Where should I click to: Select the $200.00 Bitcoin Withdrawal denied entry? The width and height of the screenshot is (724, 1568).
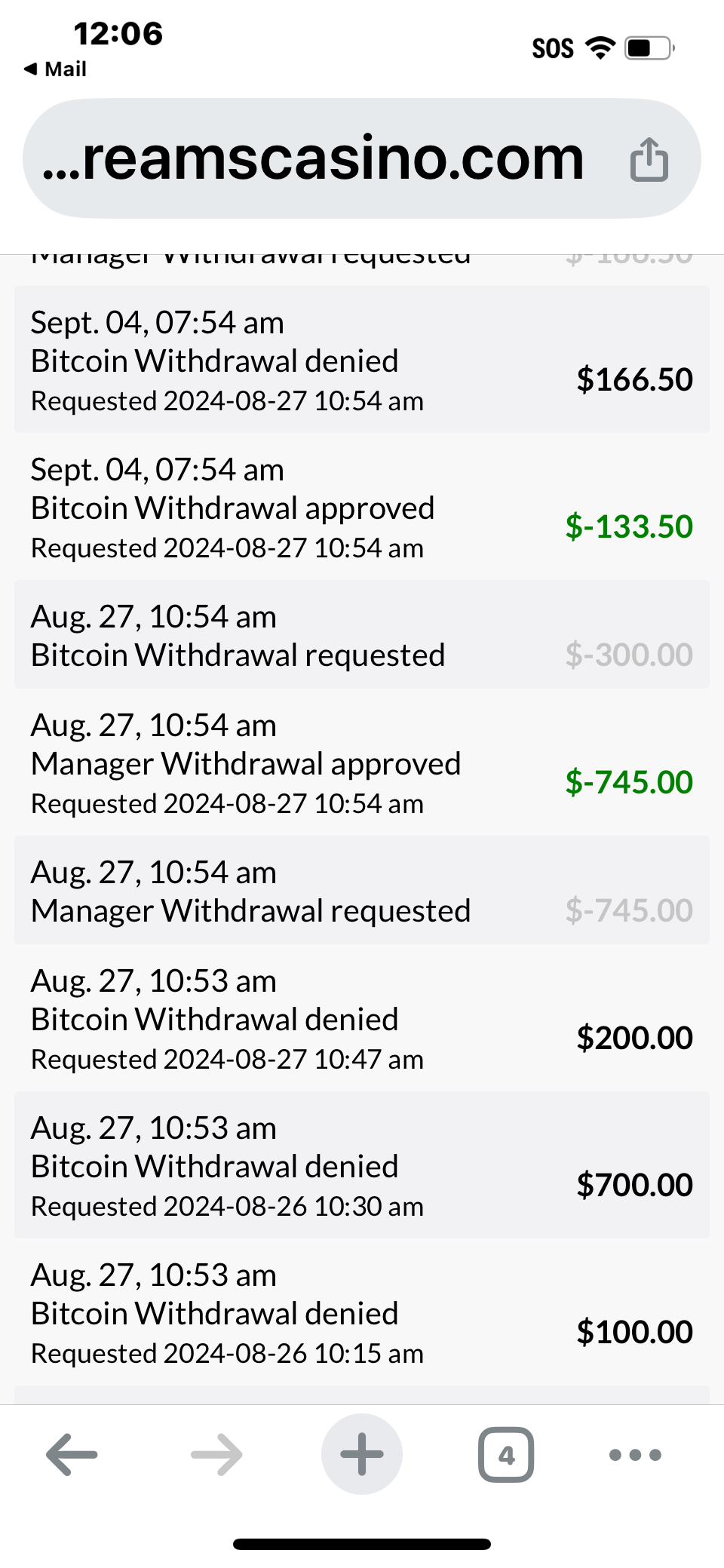click(x=362, y=1018)
